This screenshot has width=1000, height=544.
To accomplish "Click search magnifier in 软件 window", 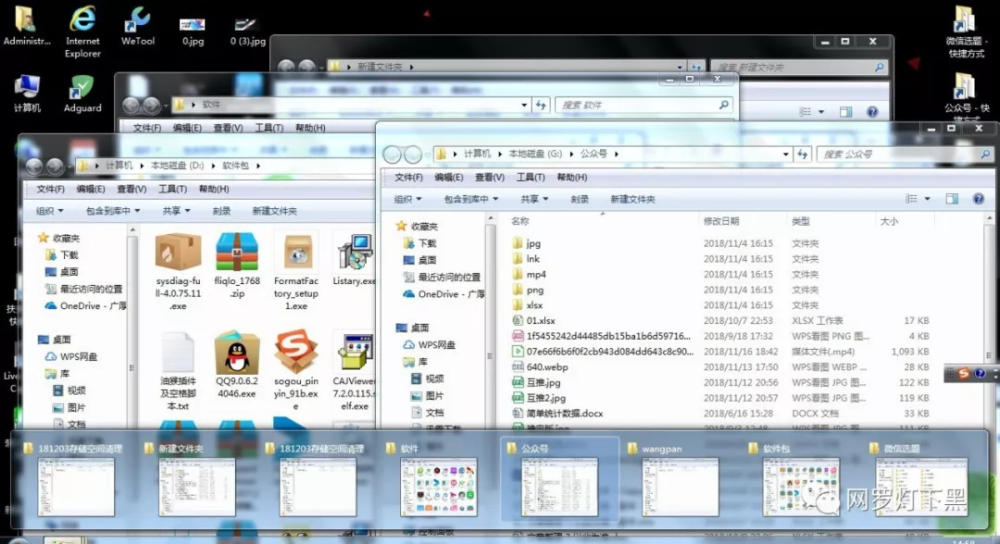I will point(724,105).
